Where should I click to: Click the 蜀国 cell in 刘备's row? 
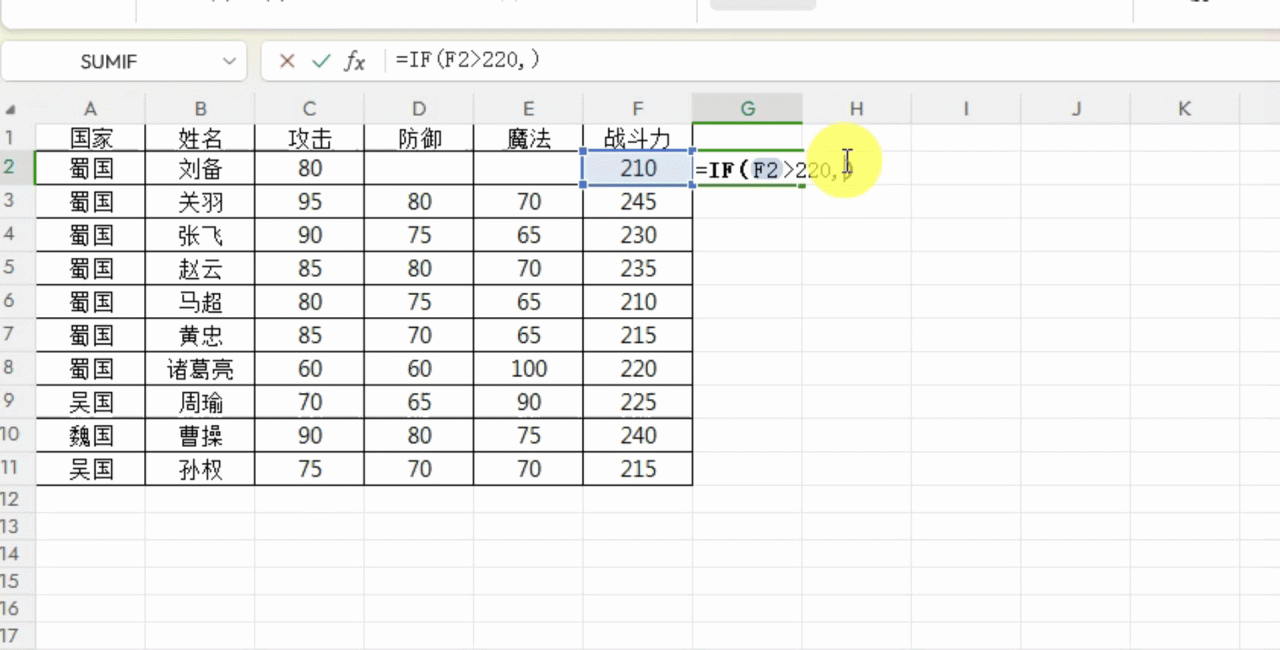90,169
